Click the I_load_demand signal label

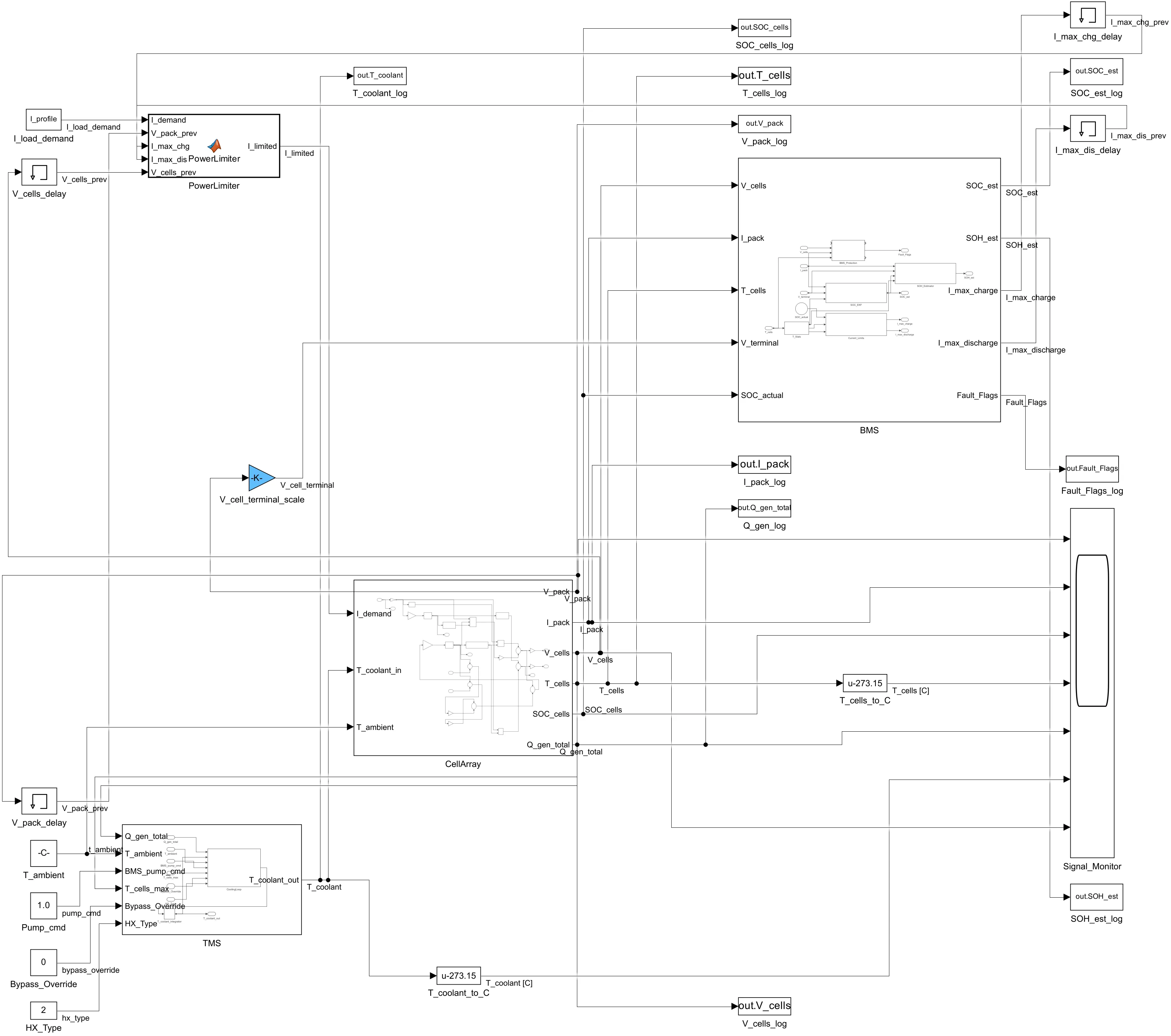click(93, 127)
